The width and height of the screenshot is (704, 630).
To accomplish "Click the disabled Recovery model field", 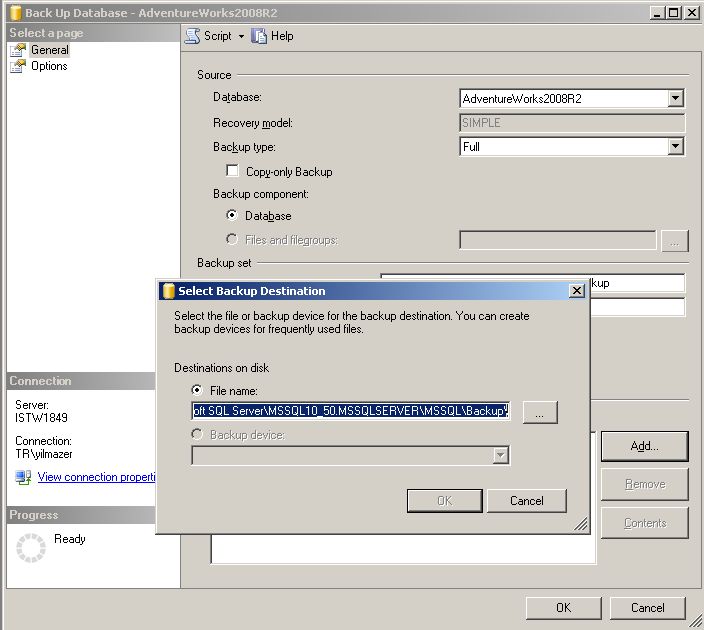I will tap(572, 123).
